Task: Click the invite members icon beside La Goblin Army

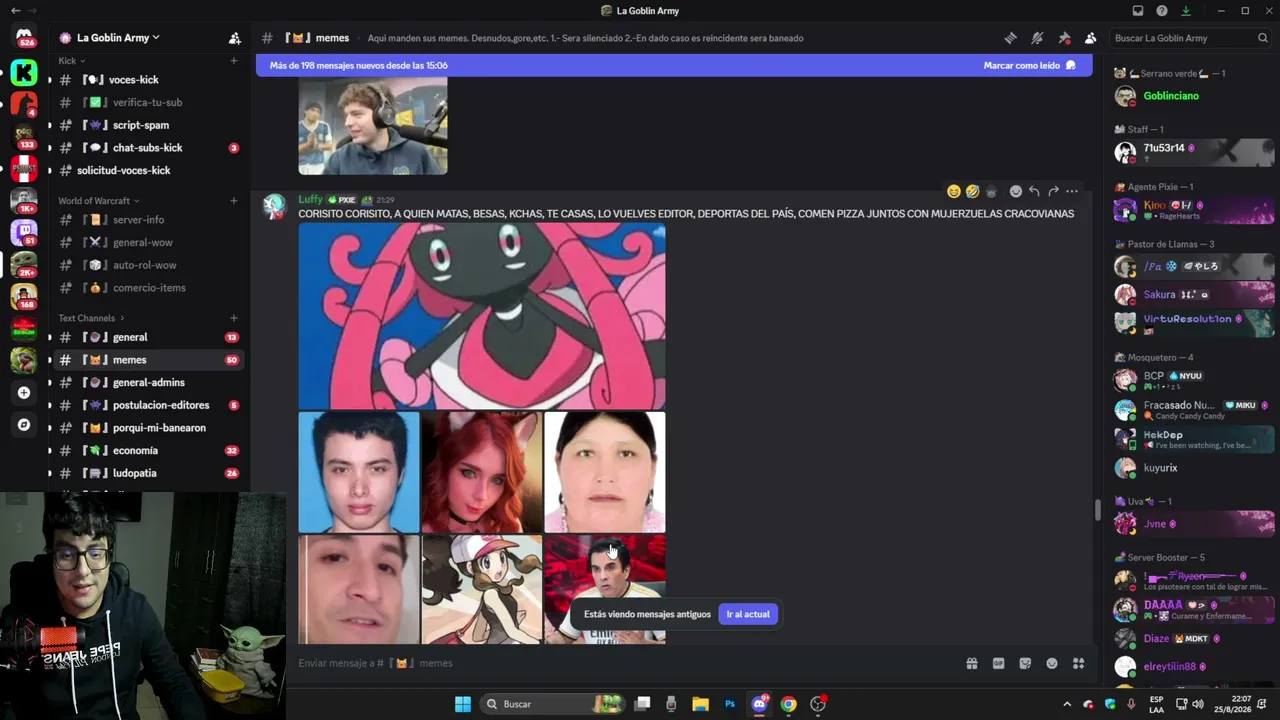Action: click(234, 38)
